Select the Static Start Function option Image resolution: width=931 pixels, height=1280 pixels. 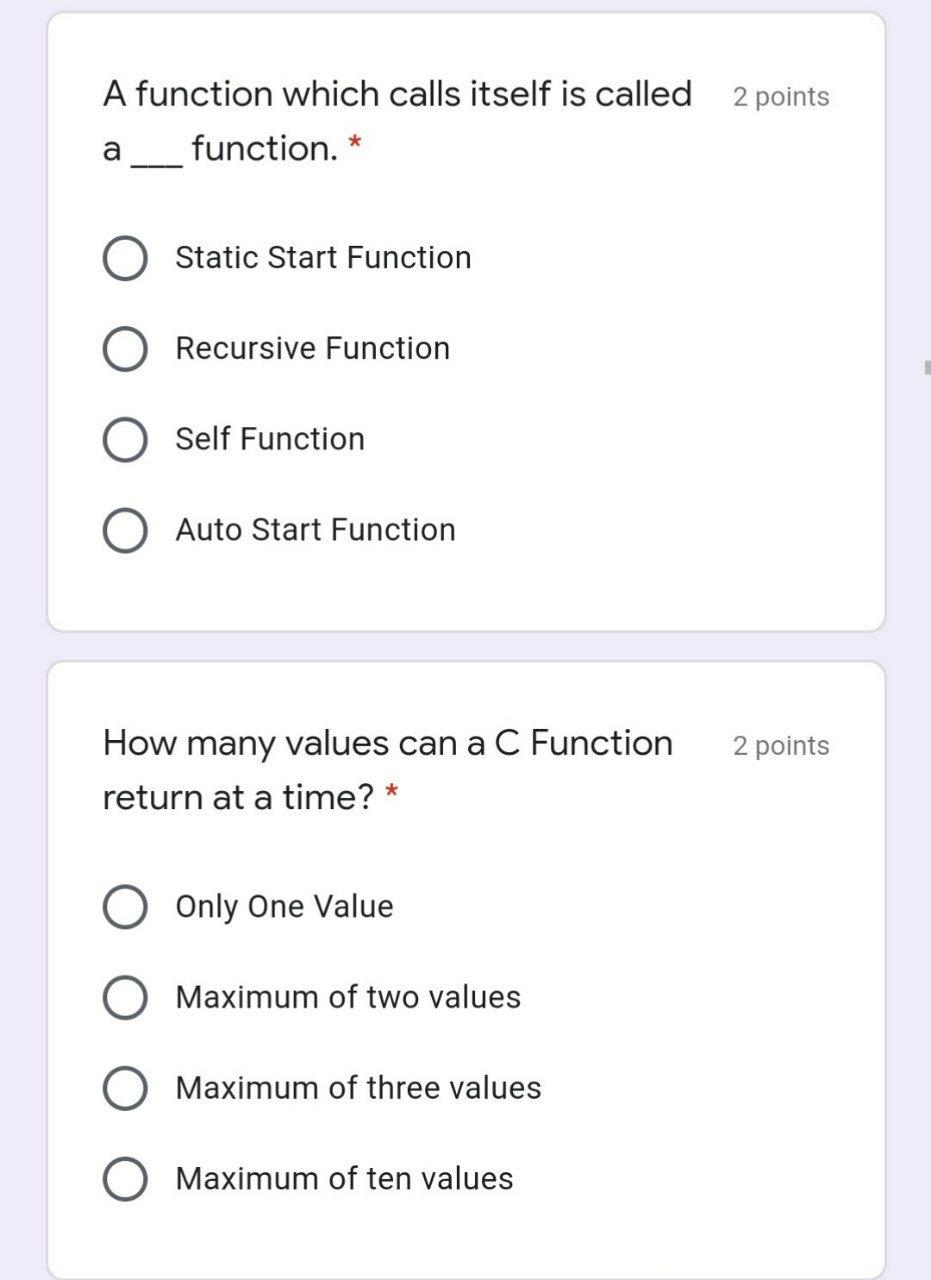[x=124, y=257]
